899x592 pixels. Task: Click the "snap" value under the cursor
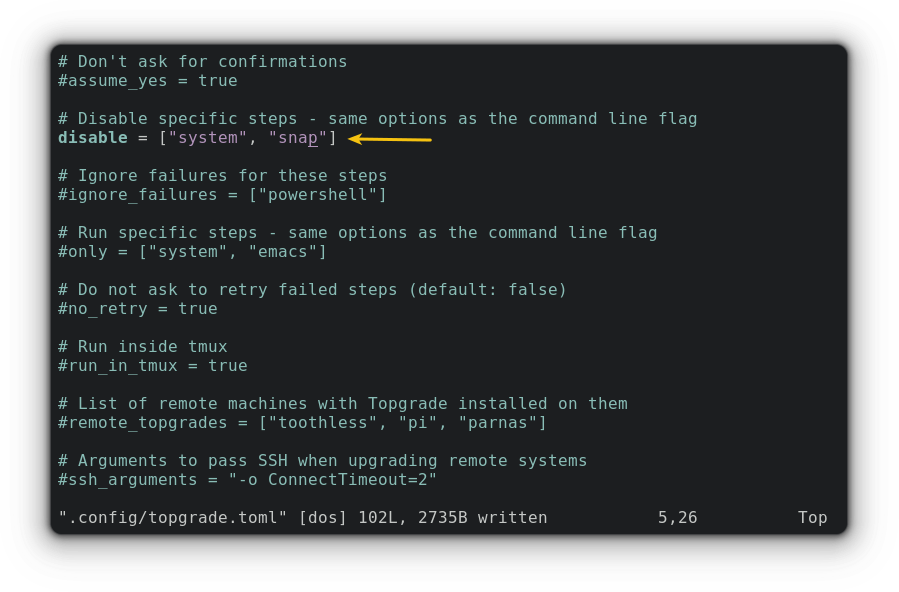(x=297, y=137)
